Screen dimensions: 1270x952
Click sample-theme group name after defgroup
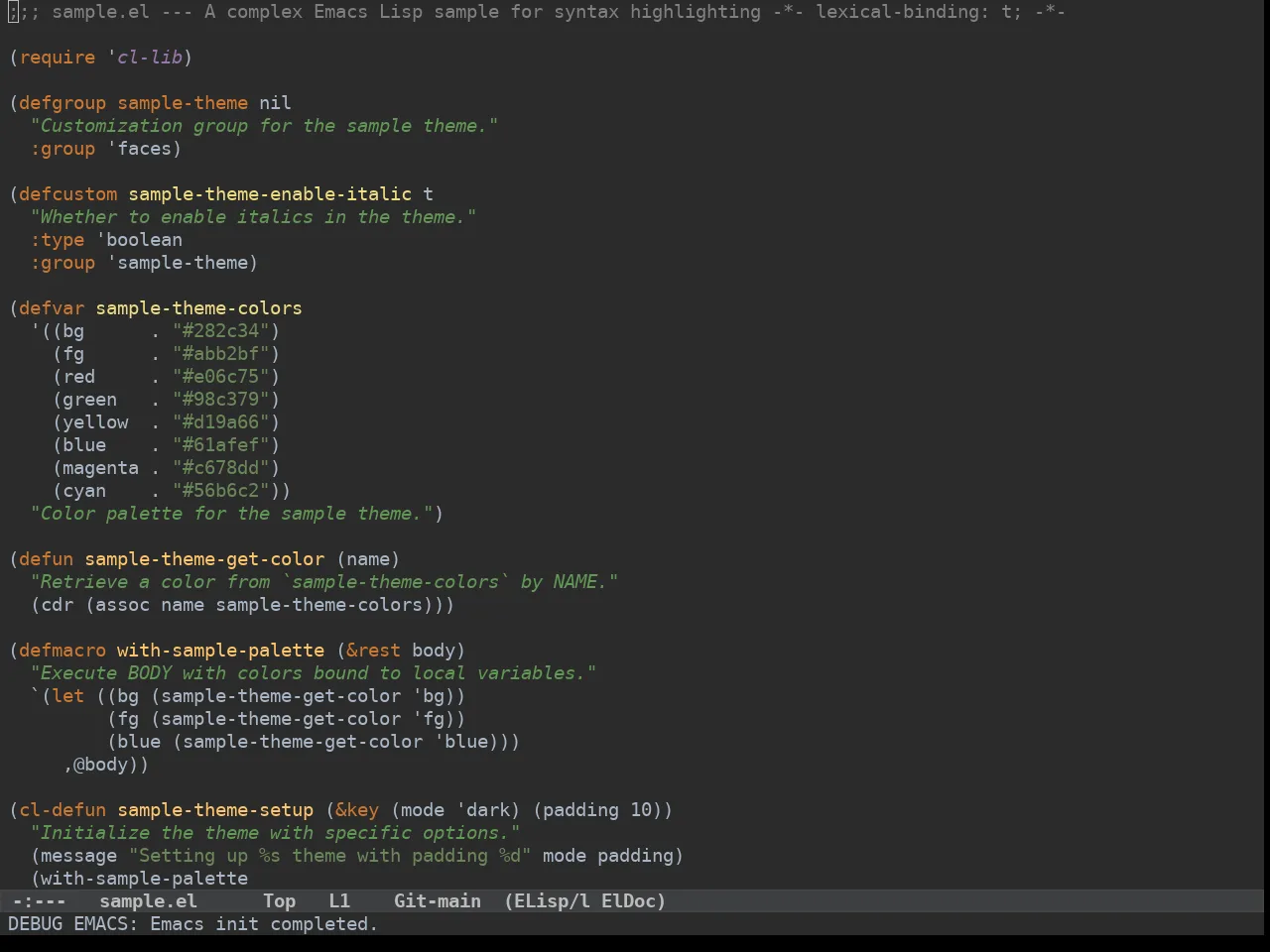point(183,103)
